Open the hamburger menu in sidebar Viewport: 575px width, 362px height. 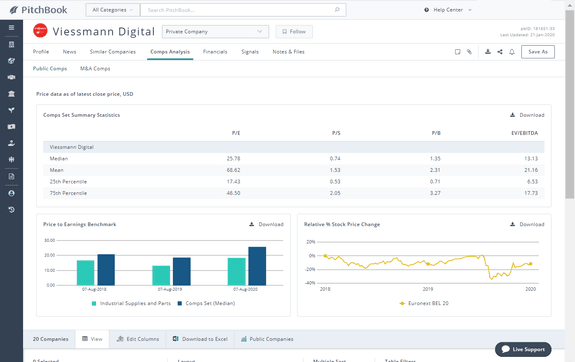click(x=11, y=28)
